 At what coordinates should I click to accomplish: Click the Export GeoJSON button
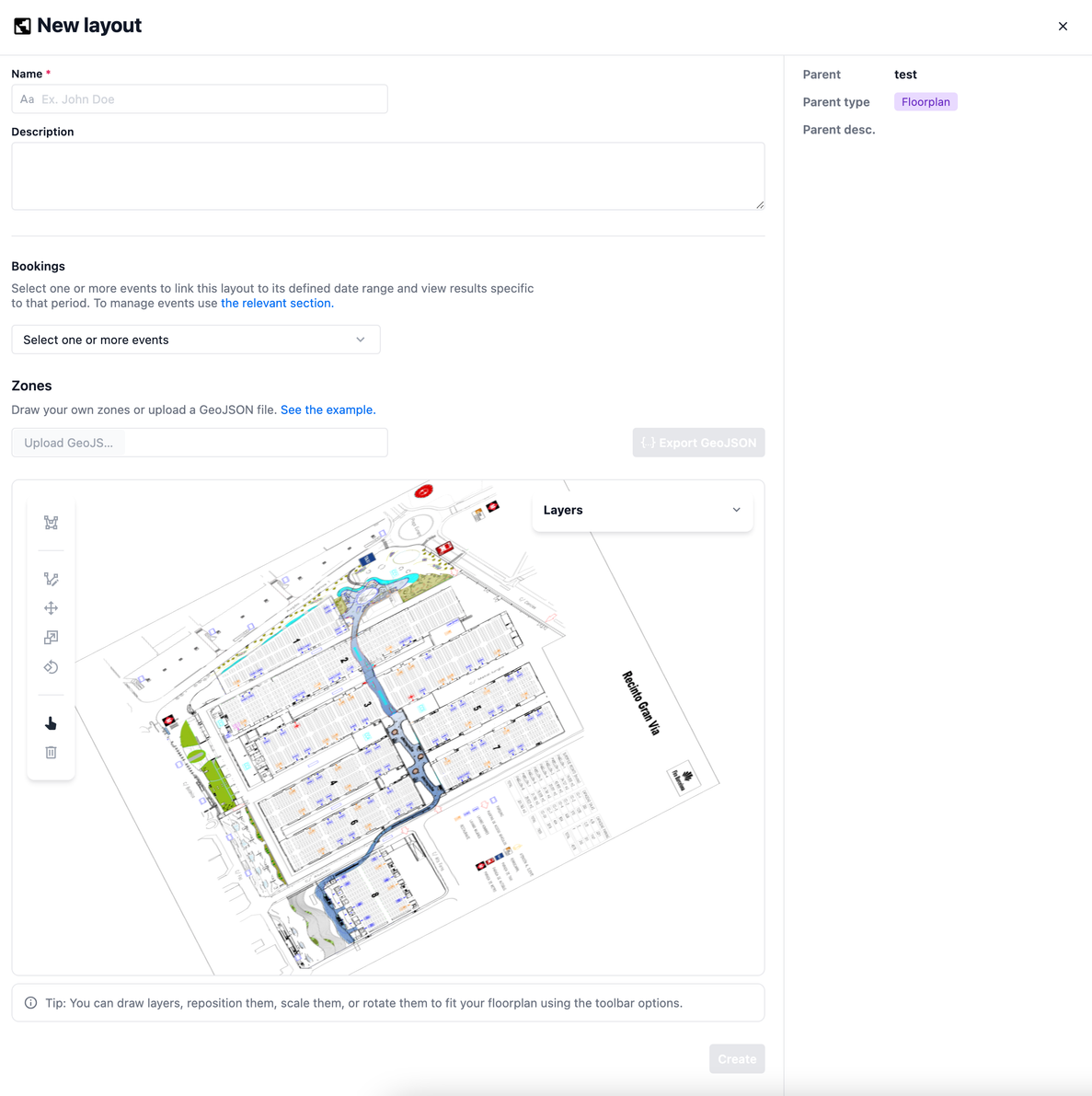[698, 443]
